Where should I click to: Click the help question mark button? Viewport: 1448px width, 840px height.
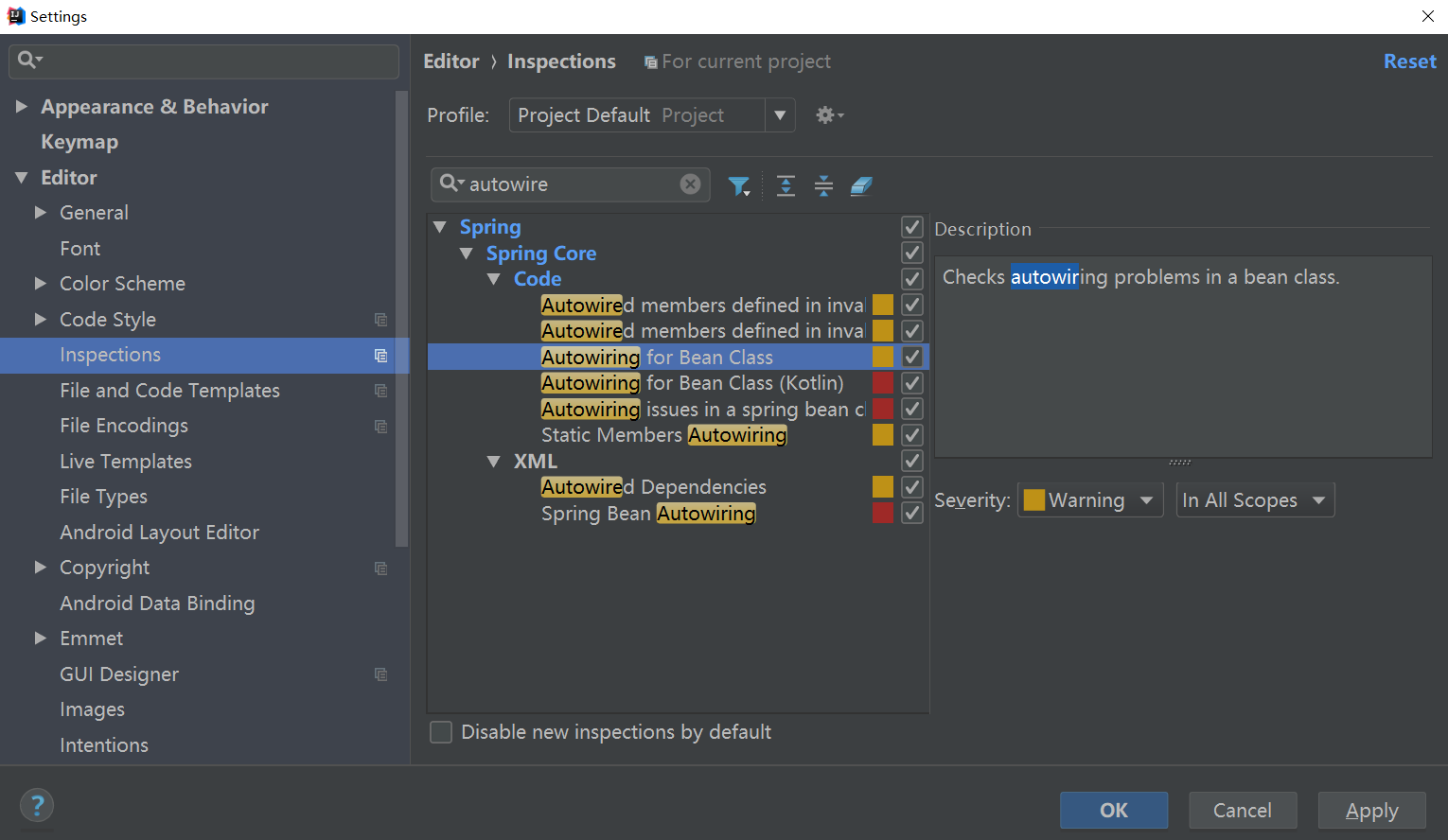pyautogui.click(x=37, y=806)
